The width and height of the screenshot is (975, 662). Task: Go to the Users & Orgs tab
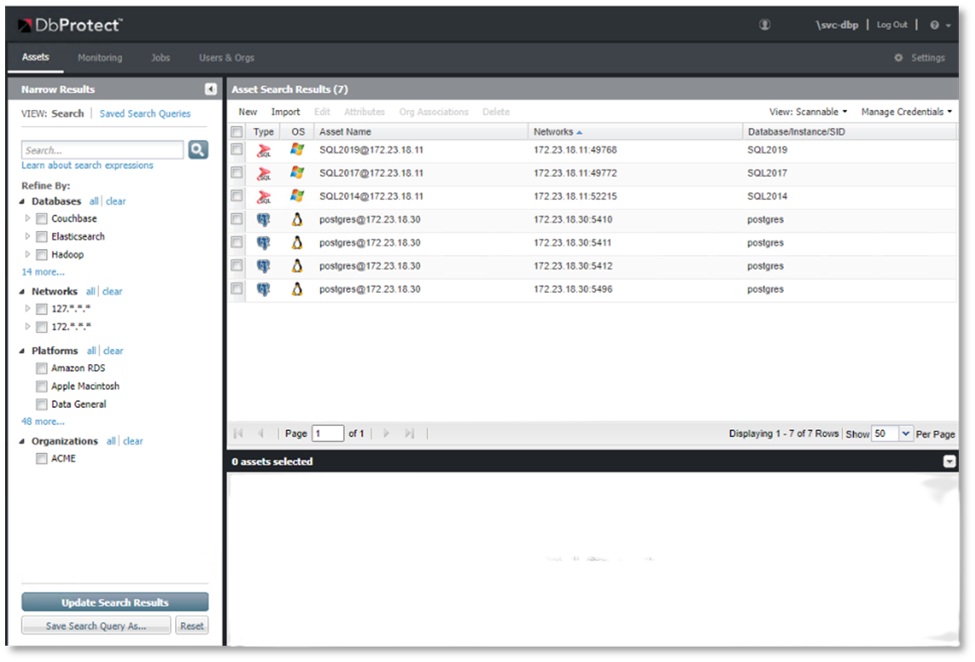coord(226,58)
